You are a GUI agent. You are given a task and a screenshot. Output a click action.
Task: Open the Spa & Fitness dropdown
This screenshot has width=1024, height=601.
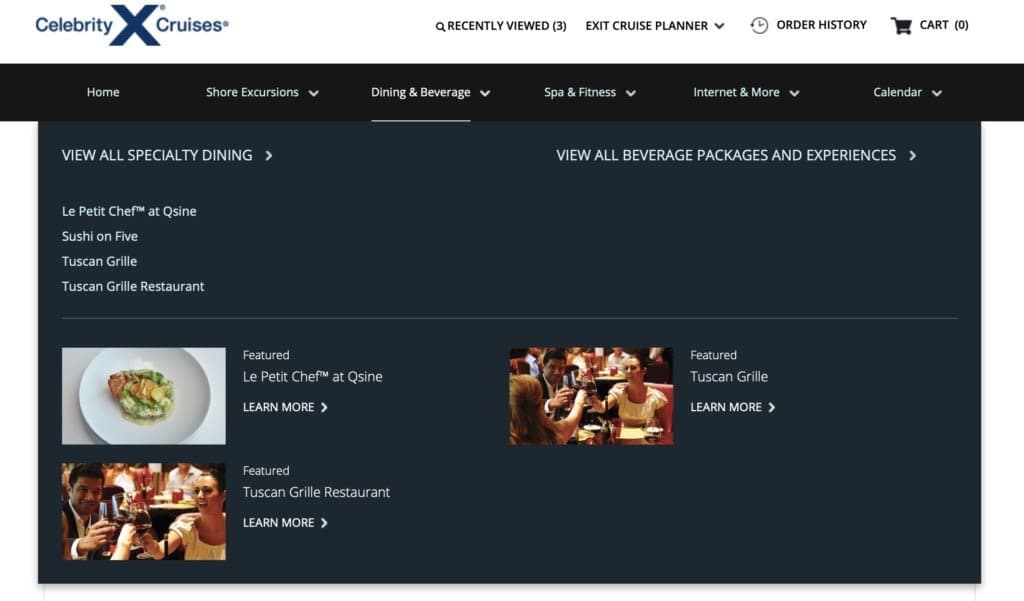pos(630,93)
